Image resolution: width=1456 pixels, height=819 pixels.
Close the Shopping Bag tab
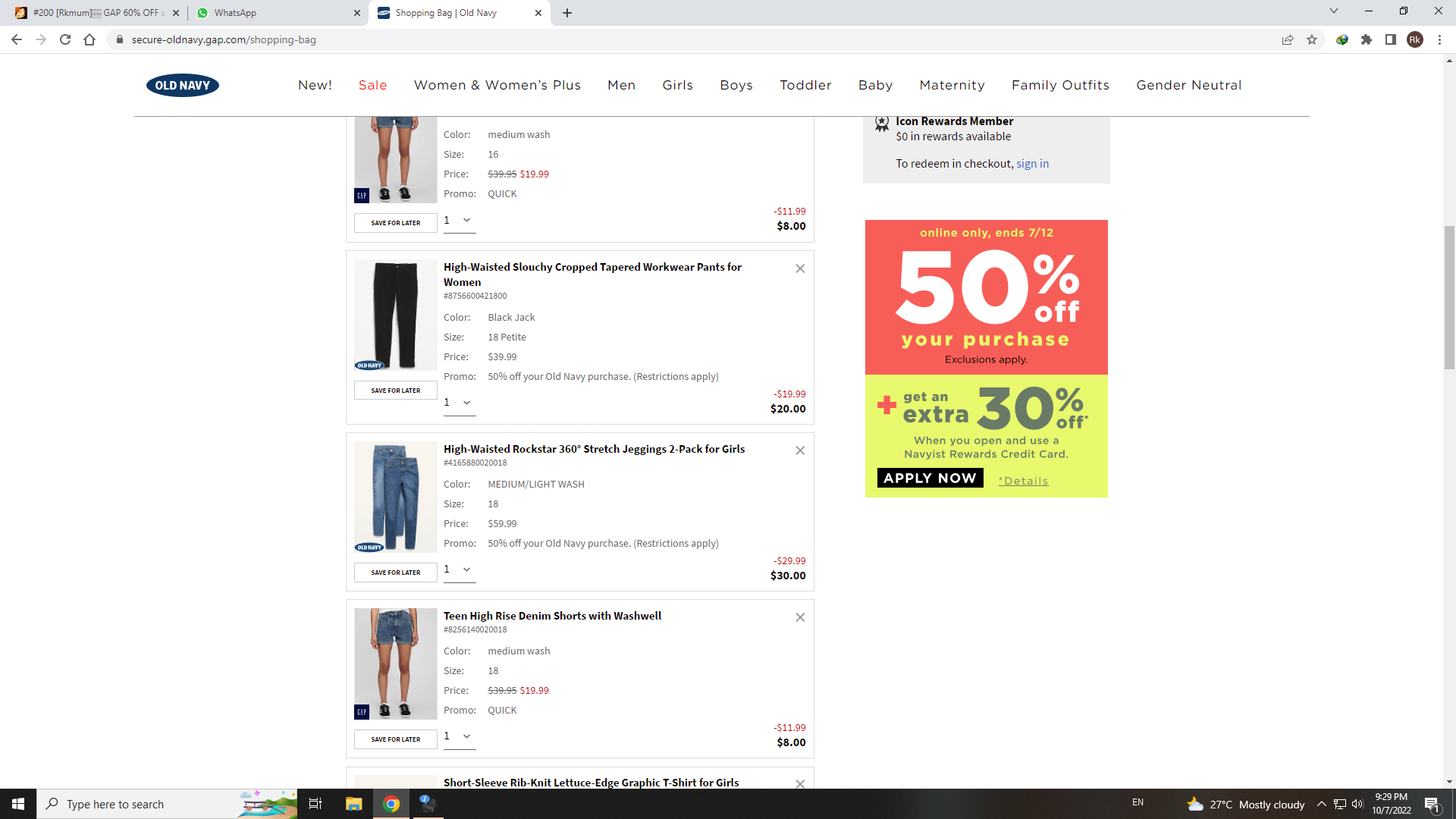[538, 13]
